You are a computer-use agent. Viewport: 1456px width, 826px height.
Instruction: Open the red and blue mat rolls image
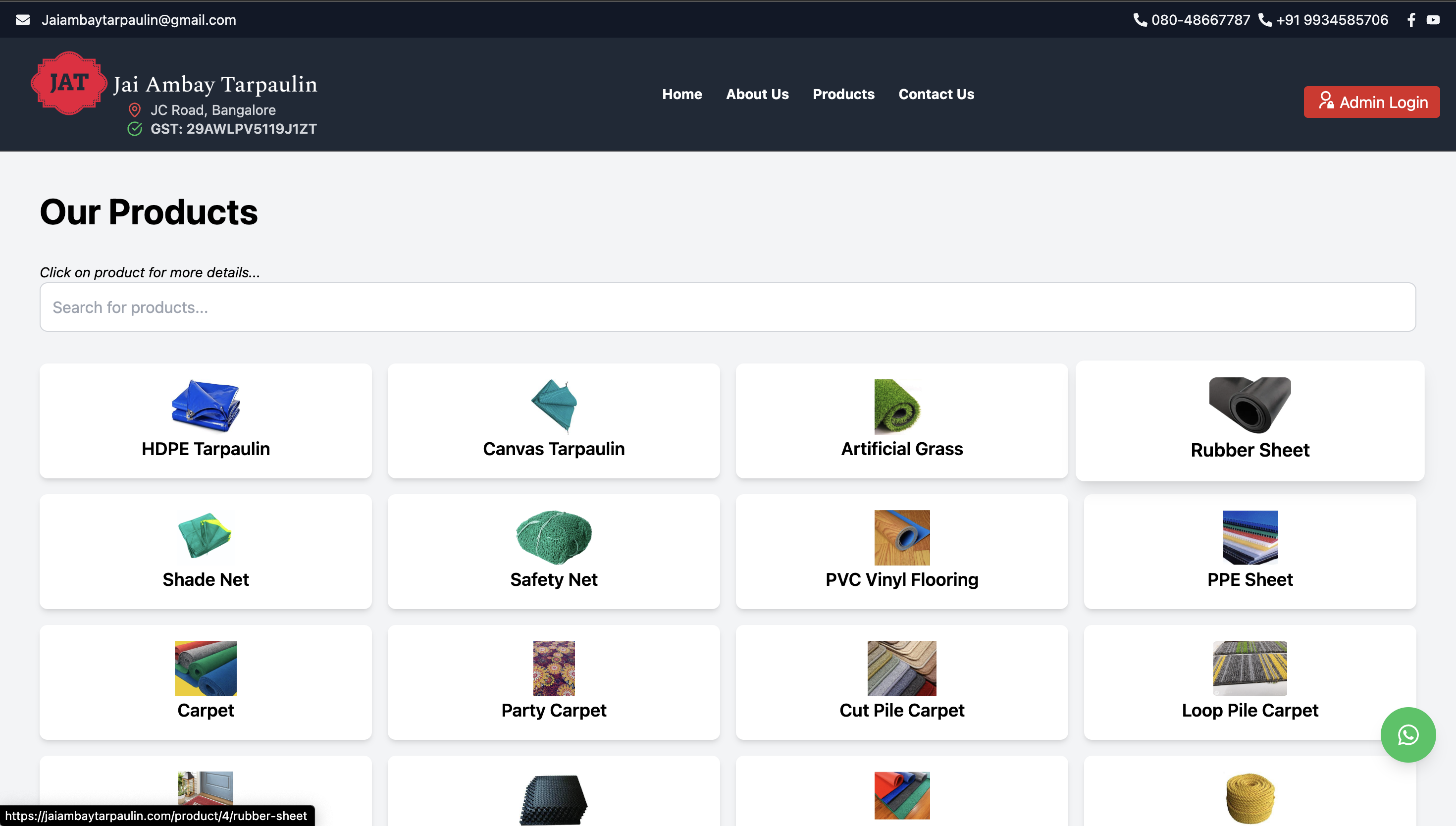(x=902, y=795)
